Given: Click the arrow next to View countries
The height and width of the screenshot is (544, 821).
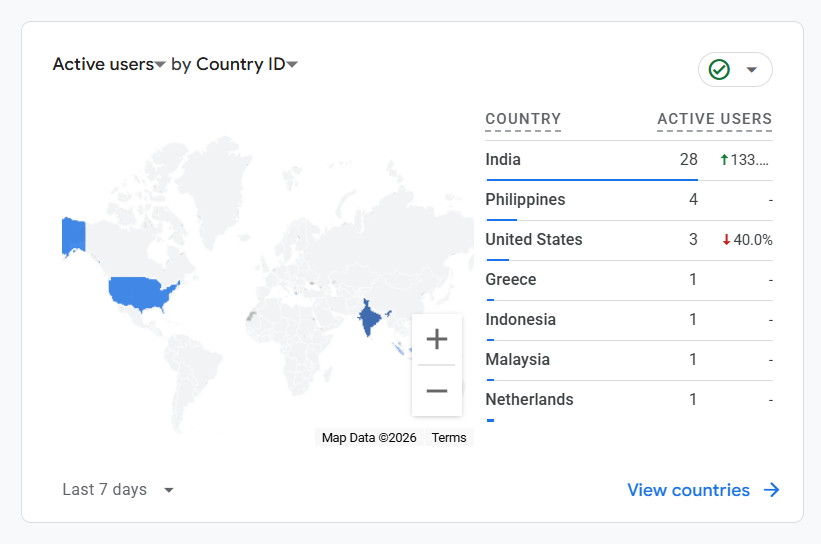Looking at the screenshot, I should point(771,490).
